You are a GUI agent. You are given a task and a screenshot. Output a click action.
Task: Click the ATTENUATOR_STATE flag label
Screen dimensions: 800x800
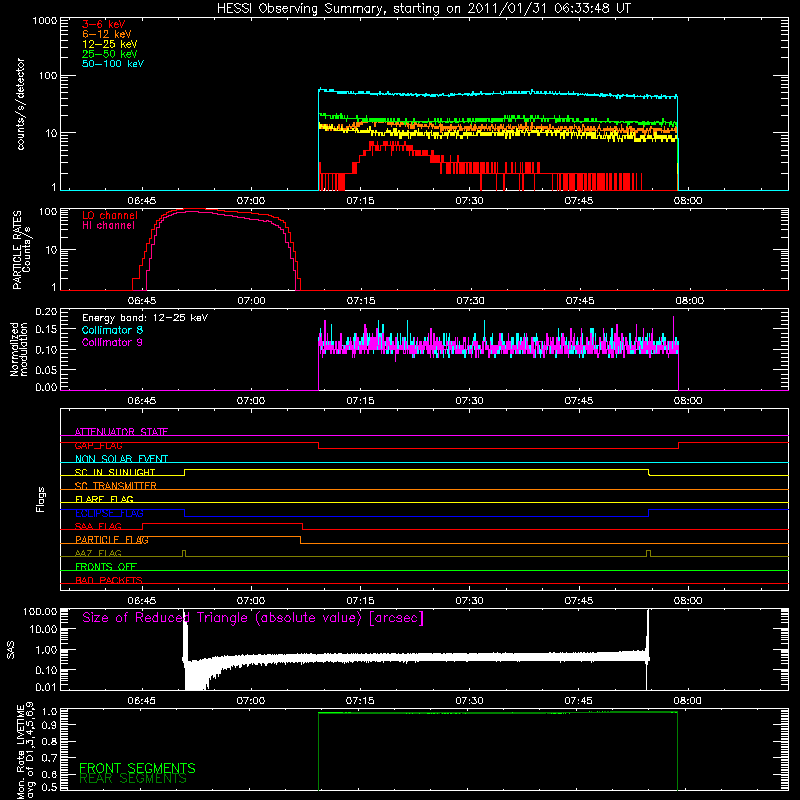[121, 432]
